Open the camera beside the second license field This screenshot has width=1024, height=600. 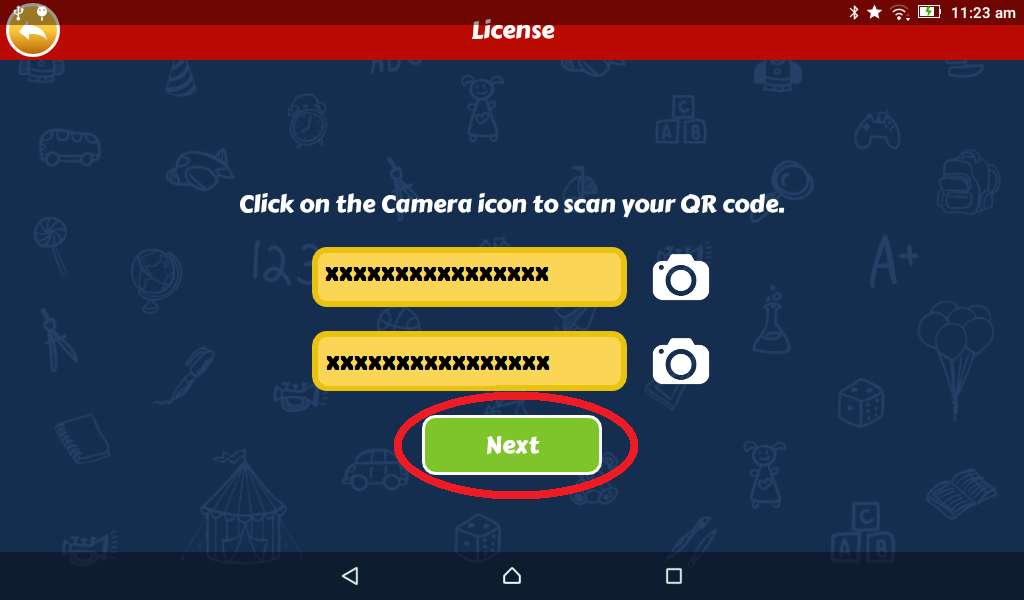click(680, 361)
